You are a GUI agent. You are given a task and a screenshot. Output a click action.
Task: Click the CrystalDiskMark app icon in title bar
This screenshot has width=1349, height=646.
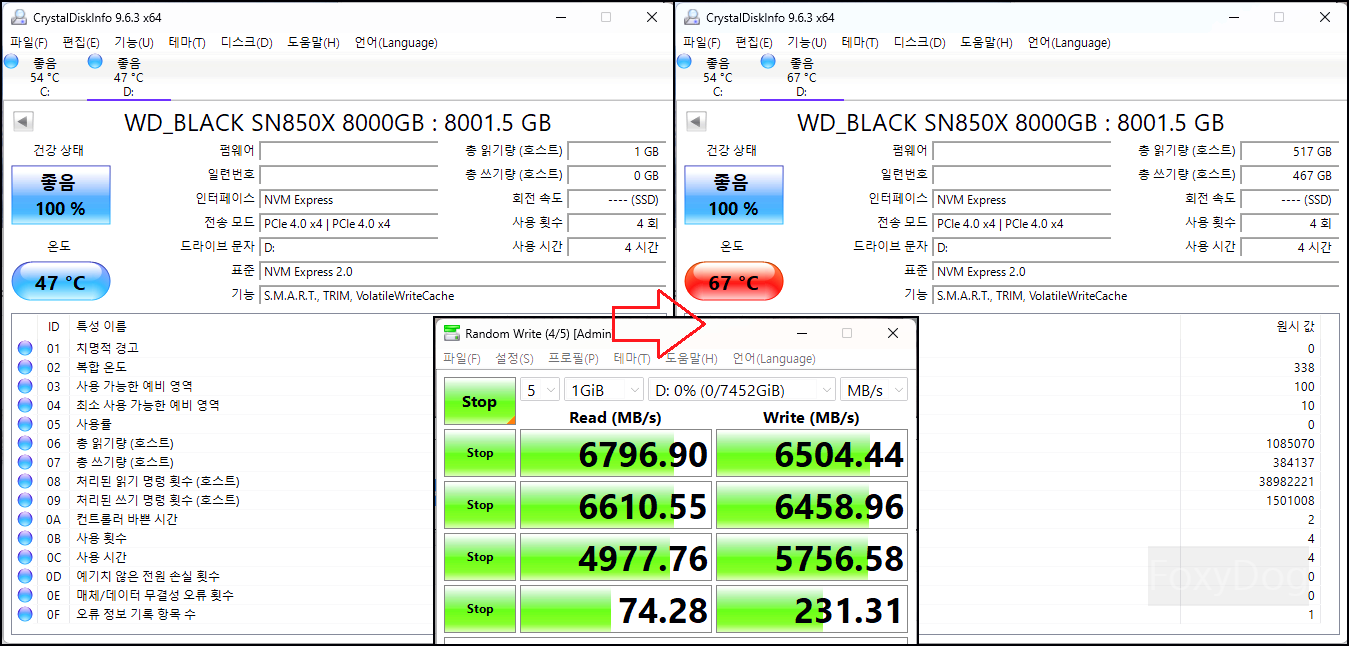(x=453, y=333)
